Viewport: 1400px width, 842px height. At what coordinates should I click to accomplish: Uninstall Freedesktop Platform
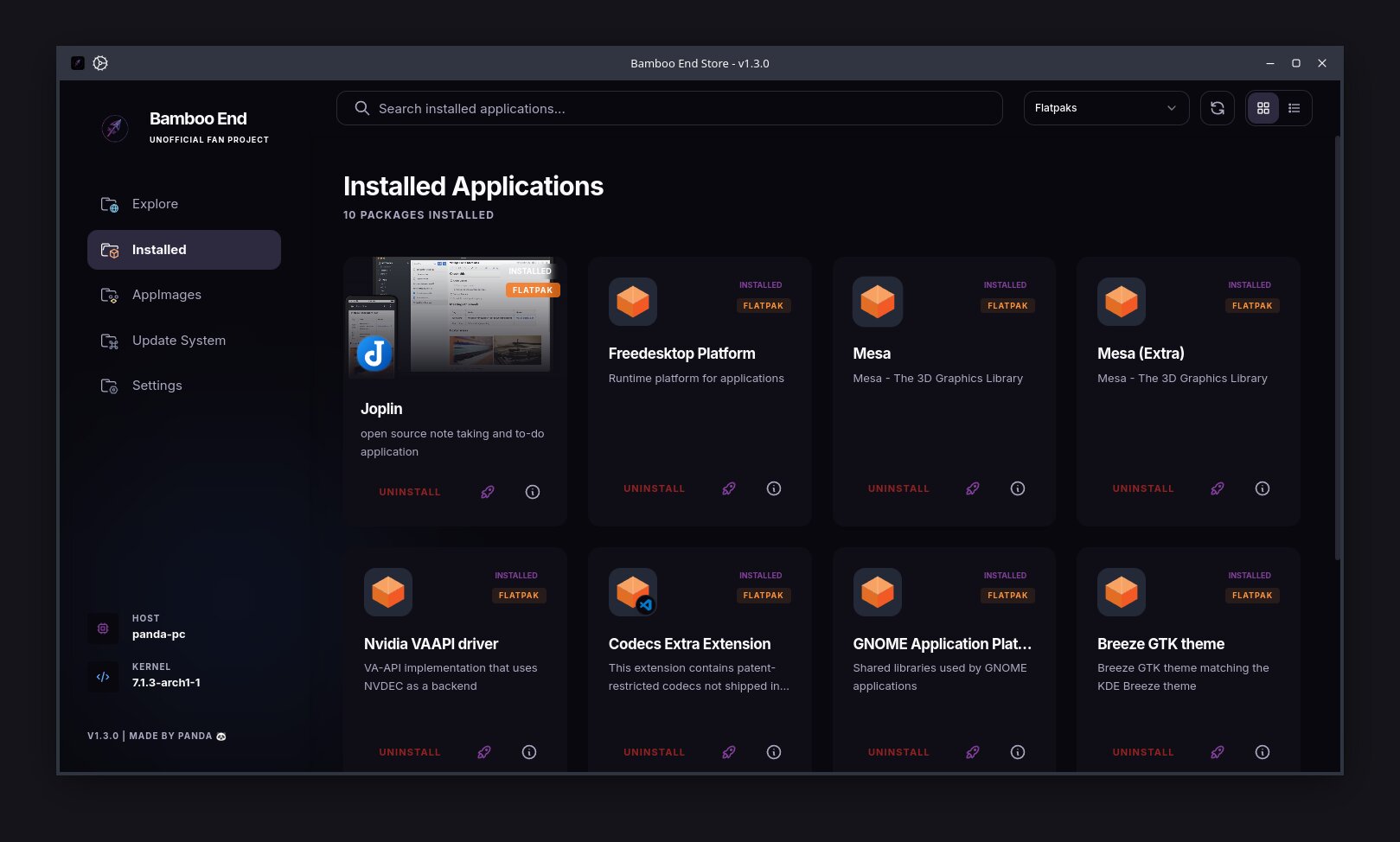click(x=655, y=488)
